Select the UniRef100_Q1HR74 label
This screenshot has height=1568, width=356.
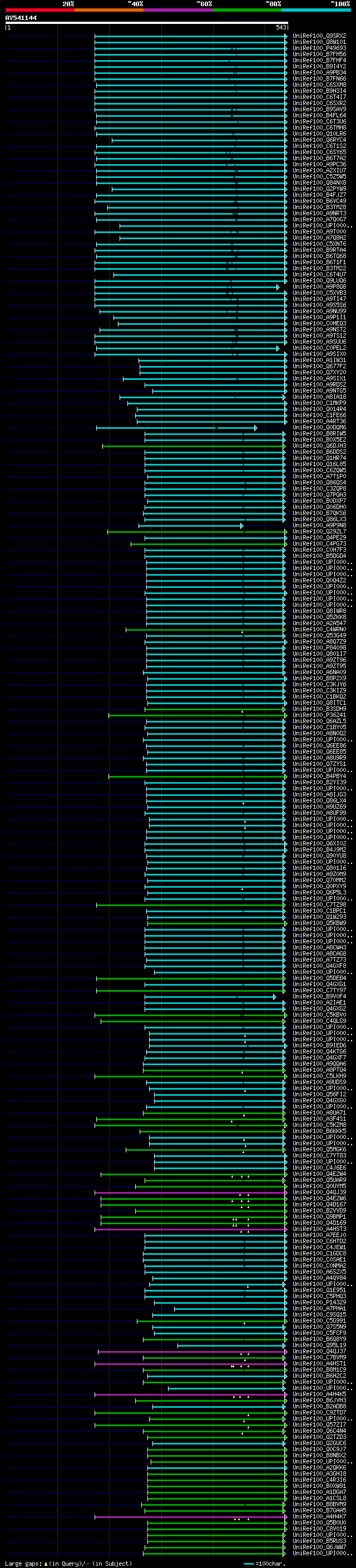(x=319, y=458)
